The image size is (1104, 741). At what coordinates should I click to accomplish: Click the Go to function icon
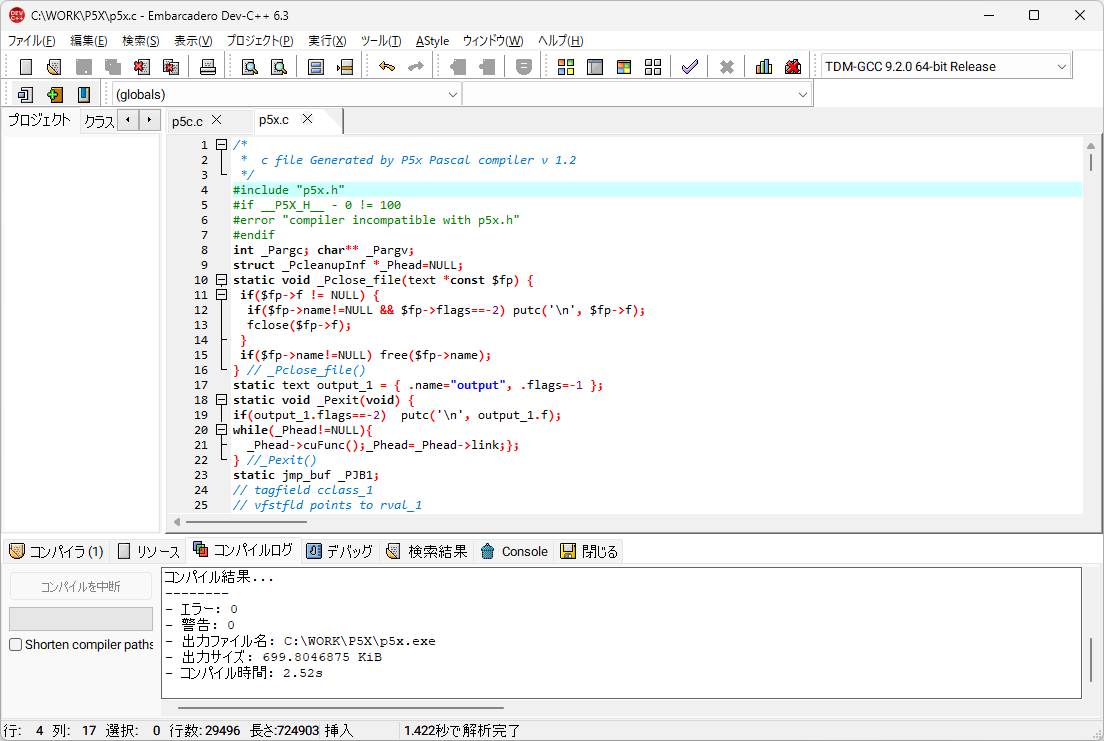click(315, 67)
